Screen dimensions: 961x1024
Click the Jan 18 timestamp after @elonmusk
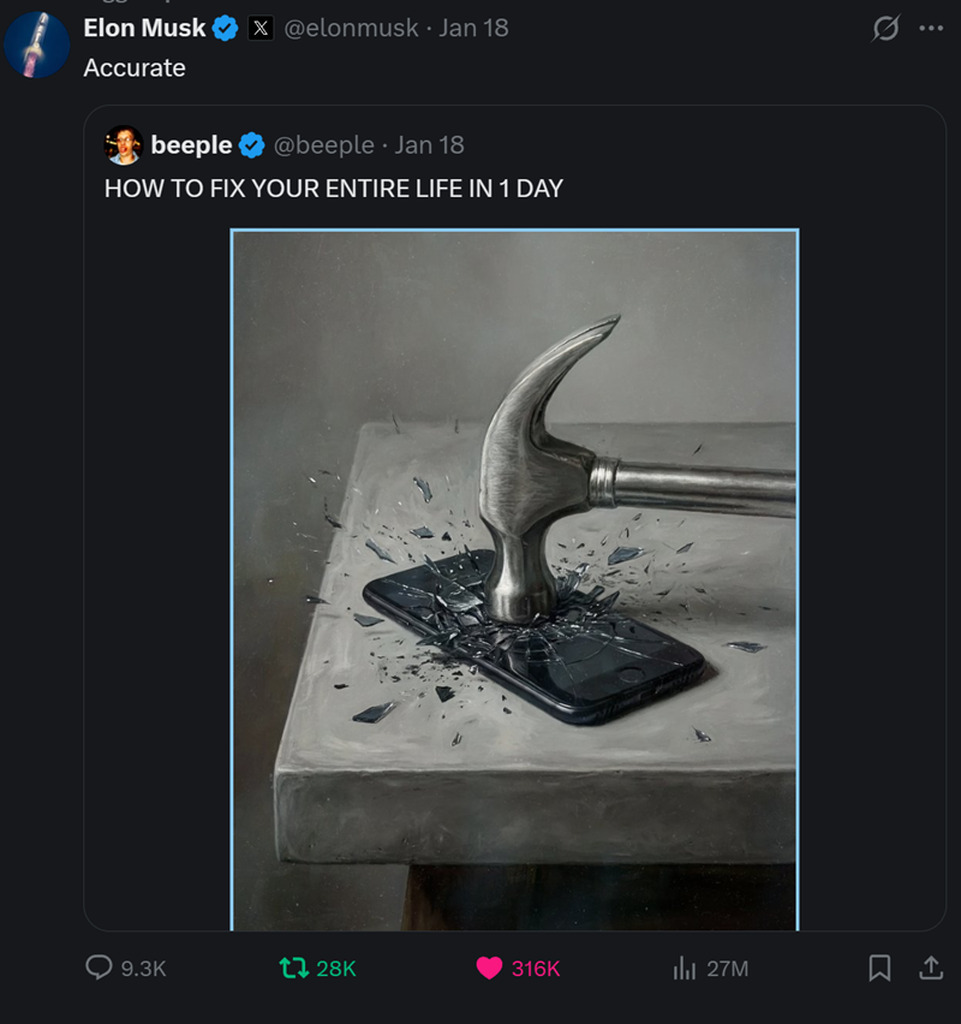click(474, 29)
